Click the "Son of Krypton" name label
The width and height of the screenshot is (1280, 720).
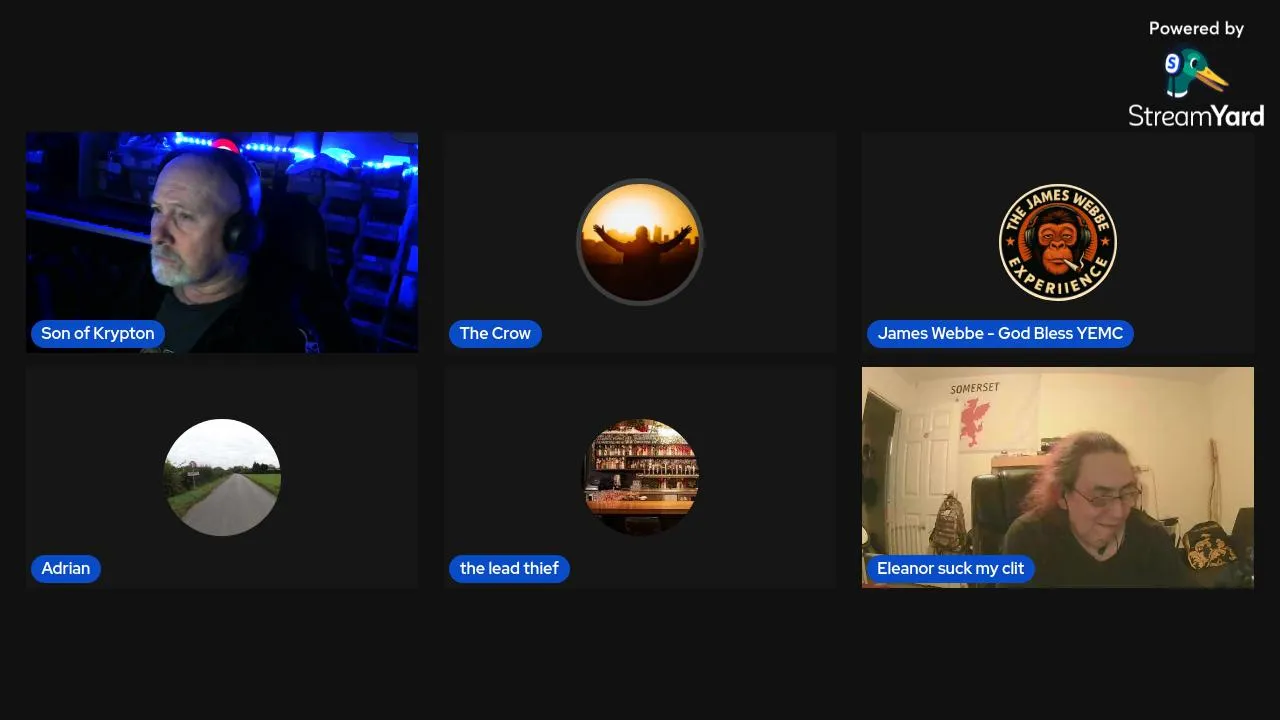98,333
